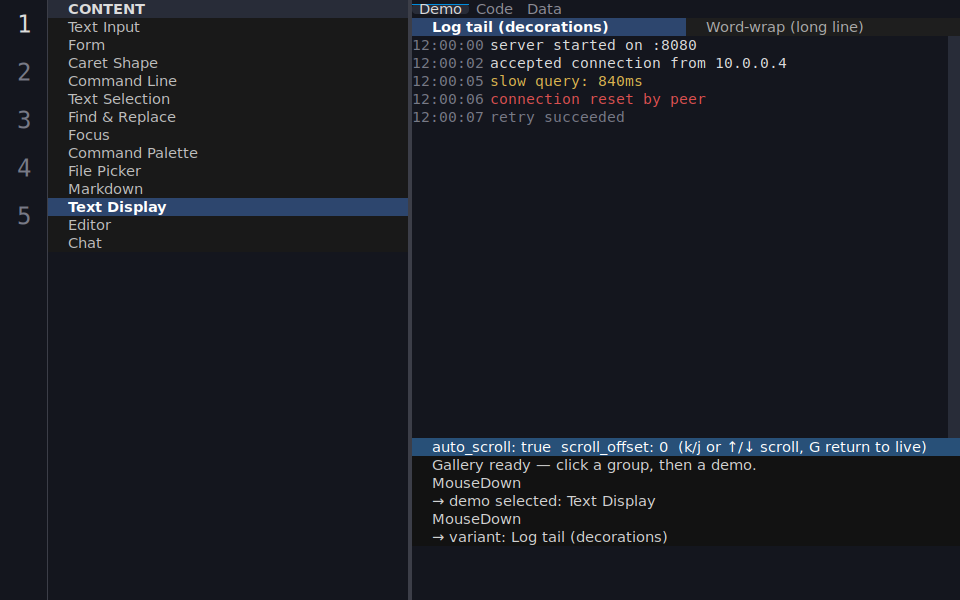The height and width of the screenshot is (600, 960).
Task: Click the auto_scroll status bar
Action: click(686, 447)
